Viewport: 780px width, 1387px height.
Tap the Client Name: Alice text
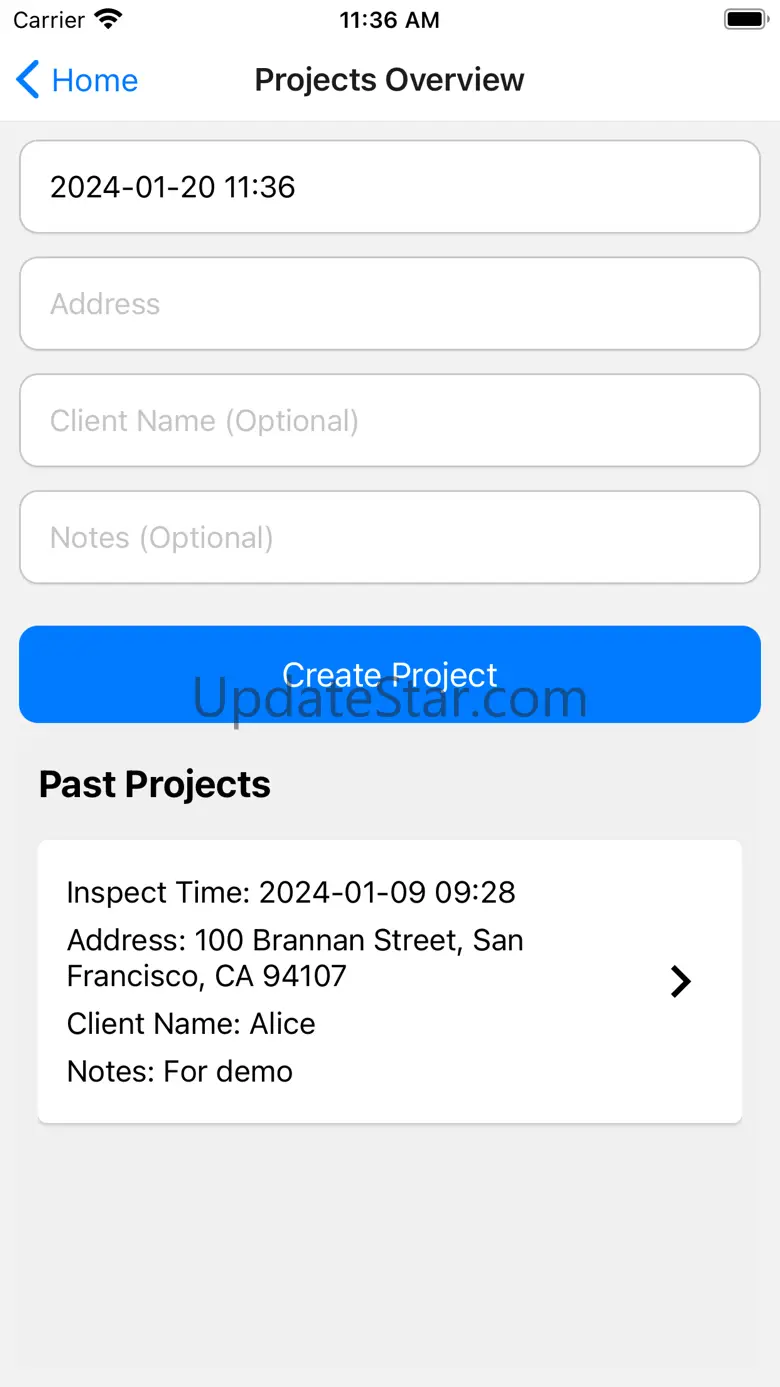point(191,1024)
